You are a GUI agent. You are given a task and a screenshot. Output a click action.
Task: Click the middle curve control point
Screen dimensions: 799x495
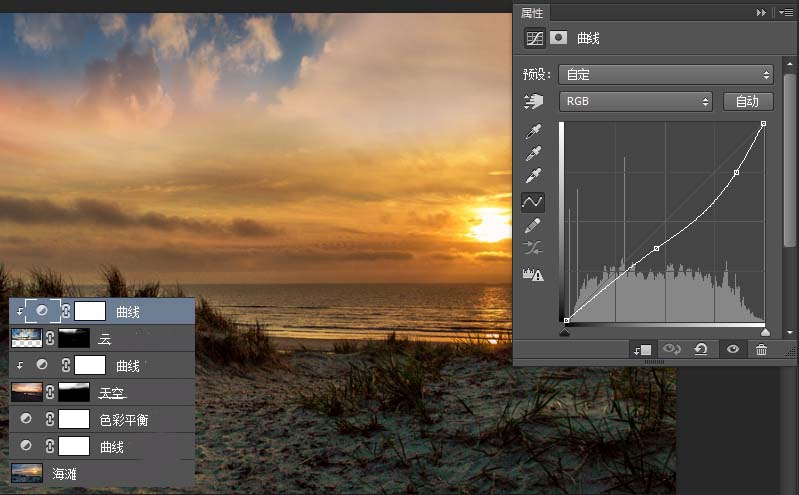(x=656, y=248)
